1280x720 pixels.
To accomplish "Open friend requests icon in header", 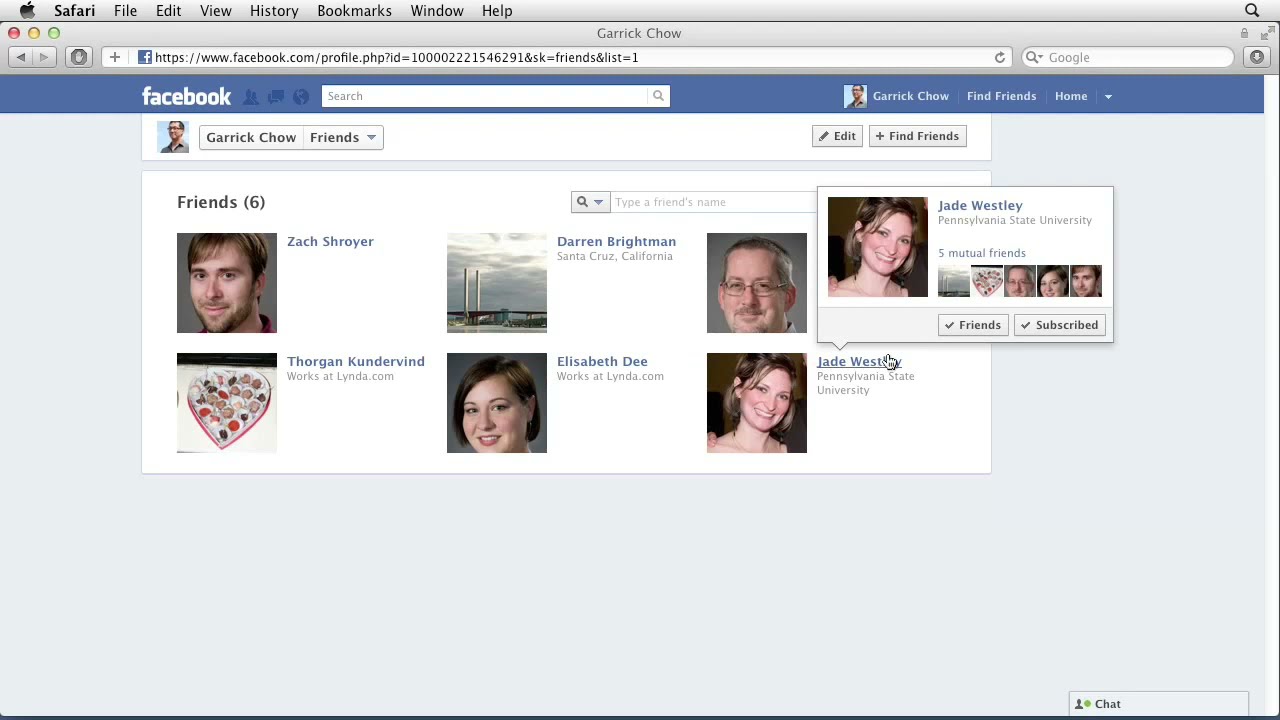I will (x=251, y=97).
